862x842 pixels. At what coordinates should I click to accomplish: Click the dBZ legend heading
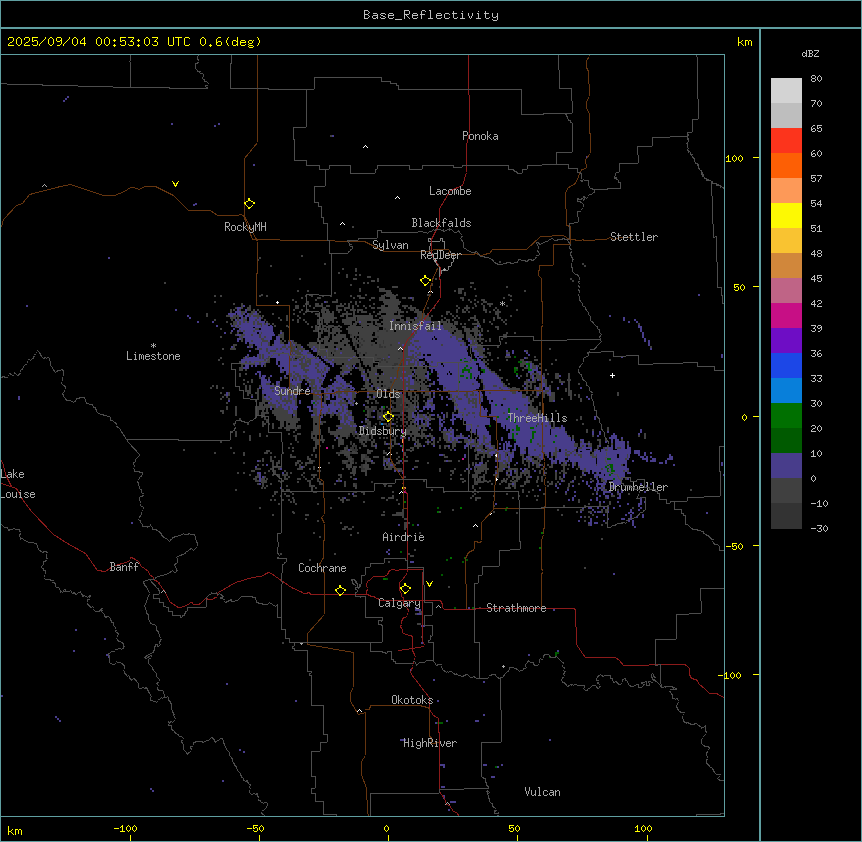(810, 53)
